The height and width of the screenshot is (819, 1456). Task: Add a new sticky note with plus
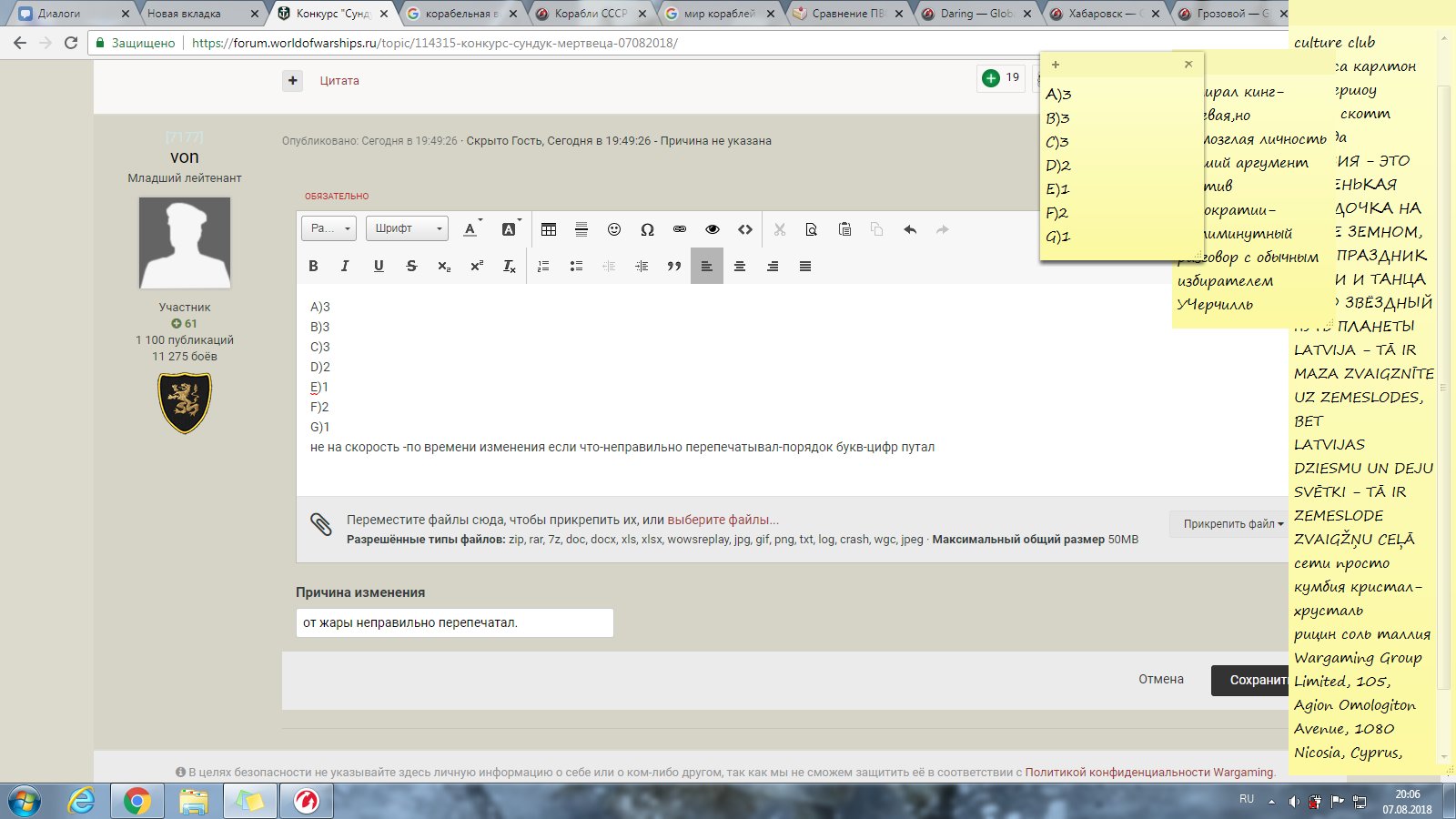(1056, 65)
